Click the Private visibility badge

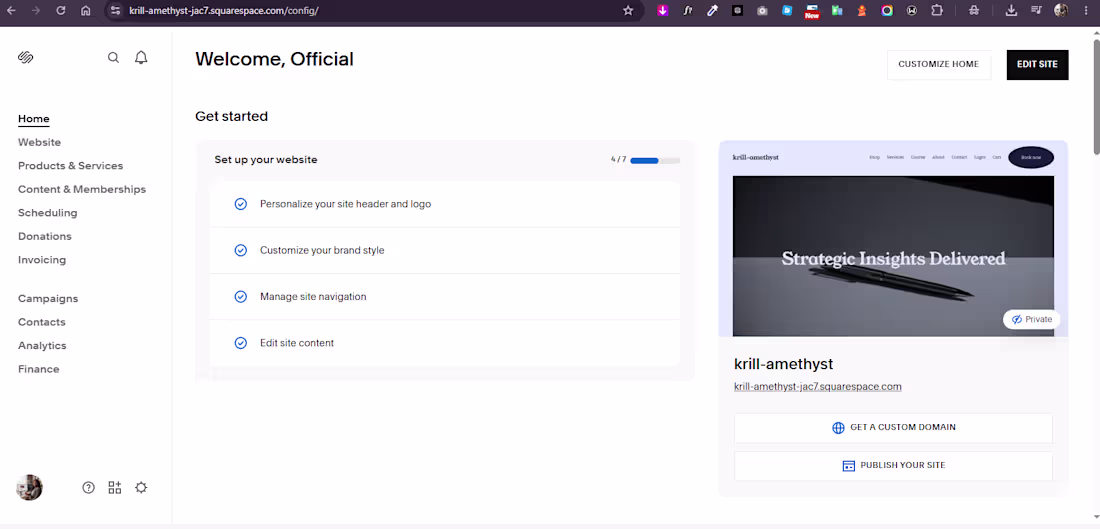[x=1031, y=319]
